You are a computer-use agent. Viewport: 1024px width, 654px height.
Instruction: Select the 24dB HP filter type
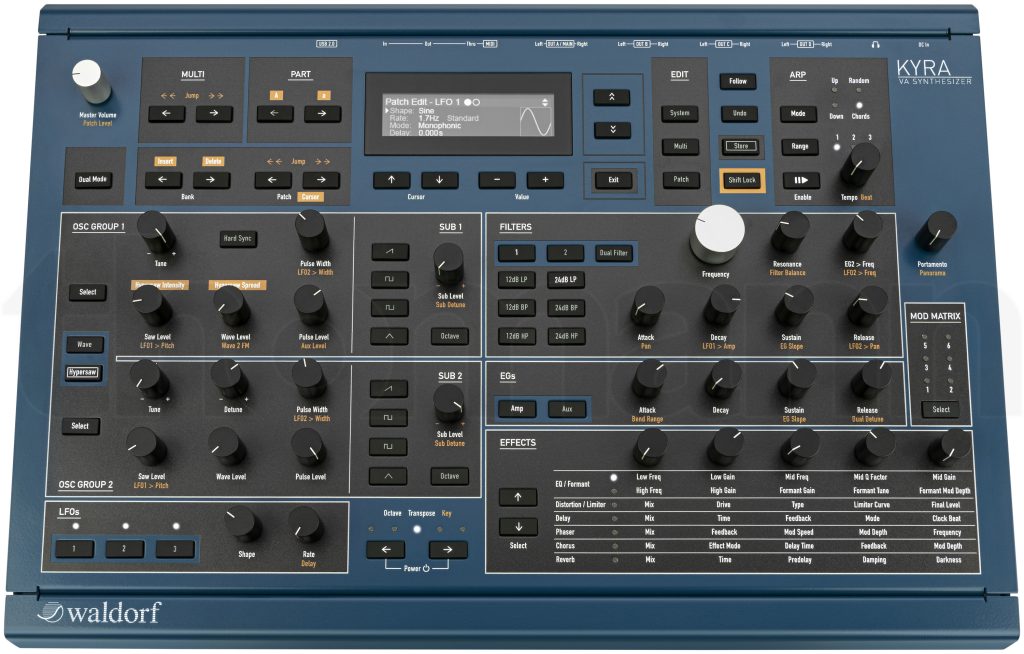pos(566,336)
